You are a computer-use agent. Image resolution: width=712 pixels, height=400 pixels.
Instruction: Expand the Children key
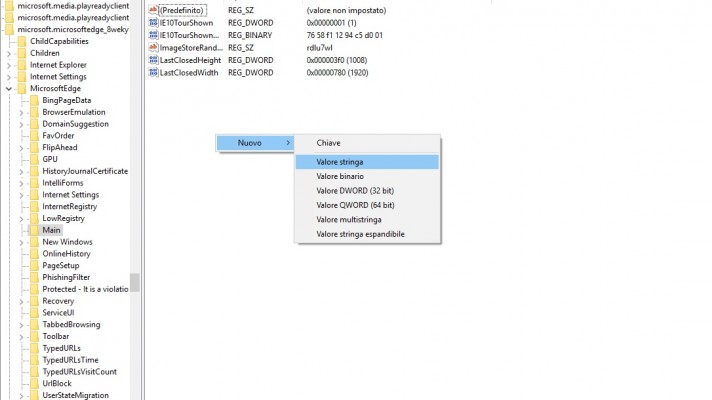(x=9, y=53)
